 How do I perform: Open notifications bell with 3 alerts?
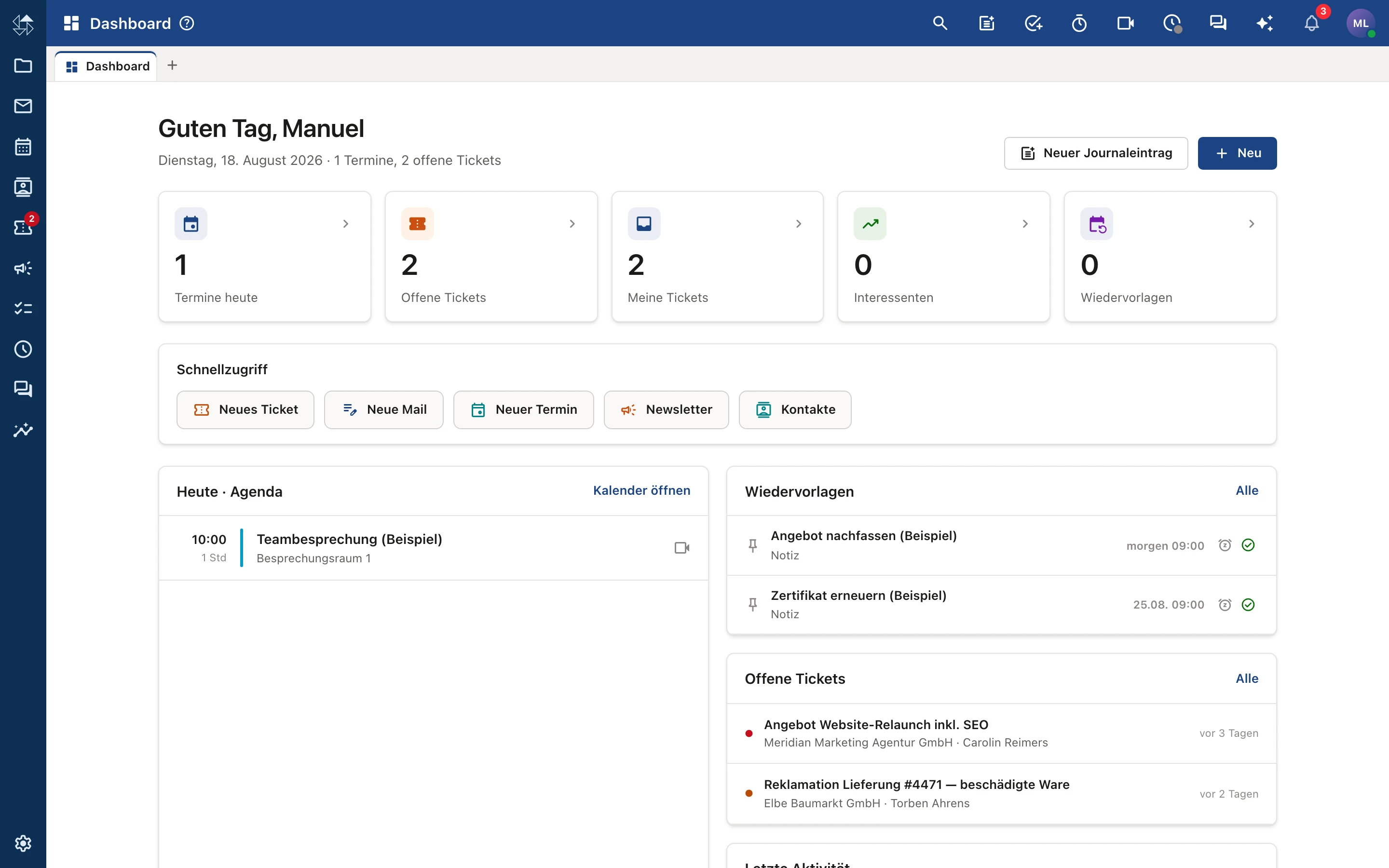[1311, 23]
